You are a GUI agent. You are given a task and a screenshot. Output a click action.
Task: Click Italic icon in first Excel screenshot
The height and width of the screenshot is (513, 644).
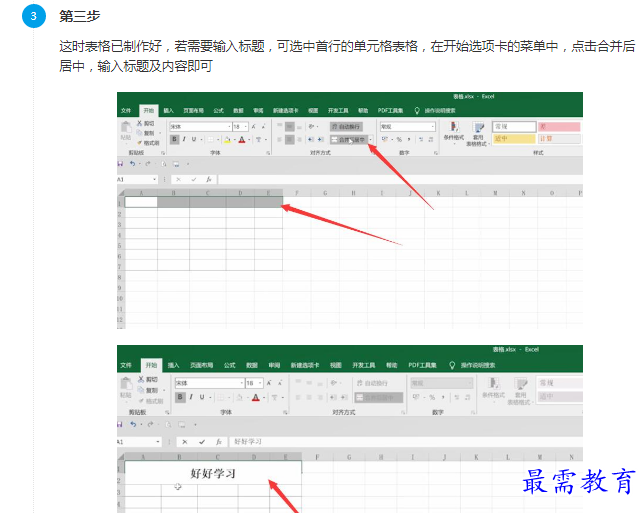coord(184,139)
